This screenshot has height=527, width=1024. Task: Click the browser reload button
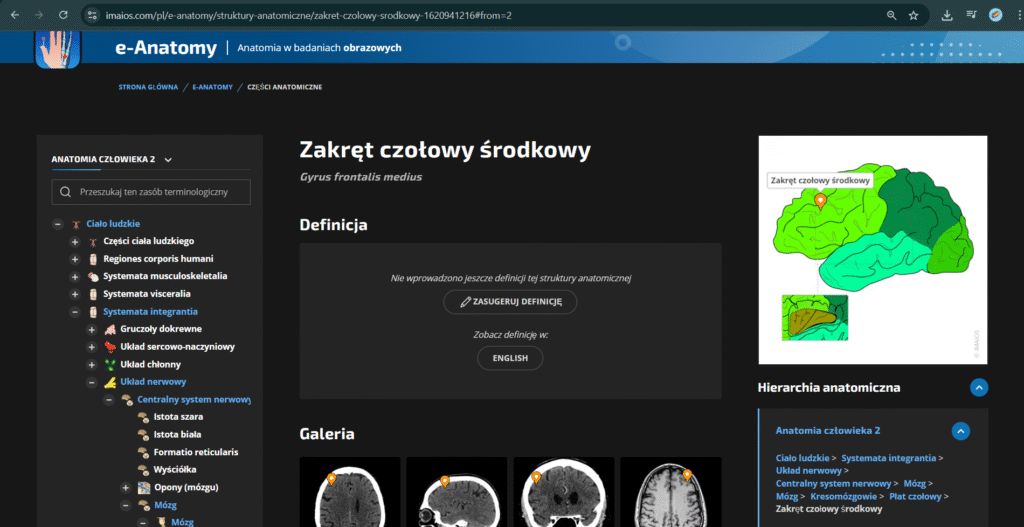63,15
